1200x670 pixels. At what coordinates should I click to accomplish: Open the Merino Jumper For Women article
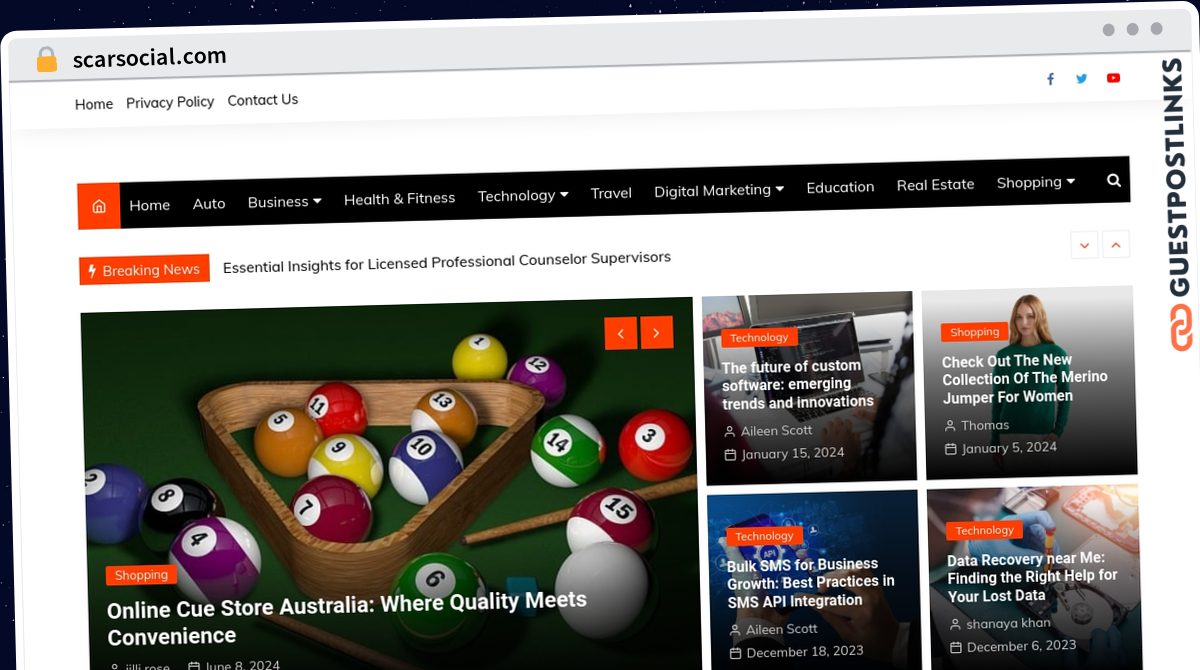coord(1025,378)
